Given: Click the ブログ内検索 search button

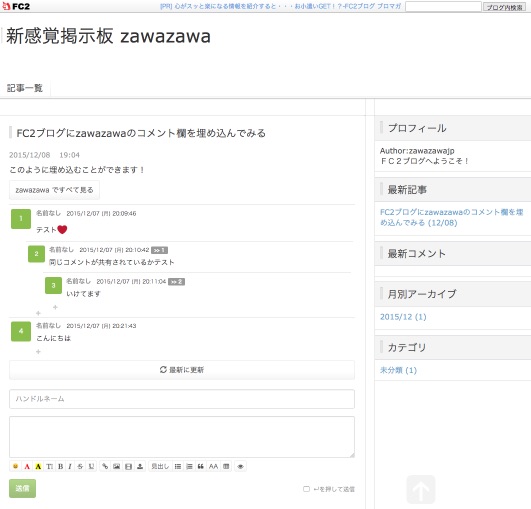Looking at the screenshot, I should (505, 7).
